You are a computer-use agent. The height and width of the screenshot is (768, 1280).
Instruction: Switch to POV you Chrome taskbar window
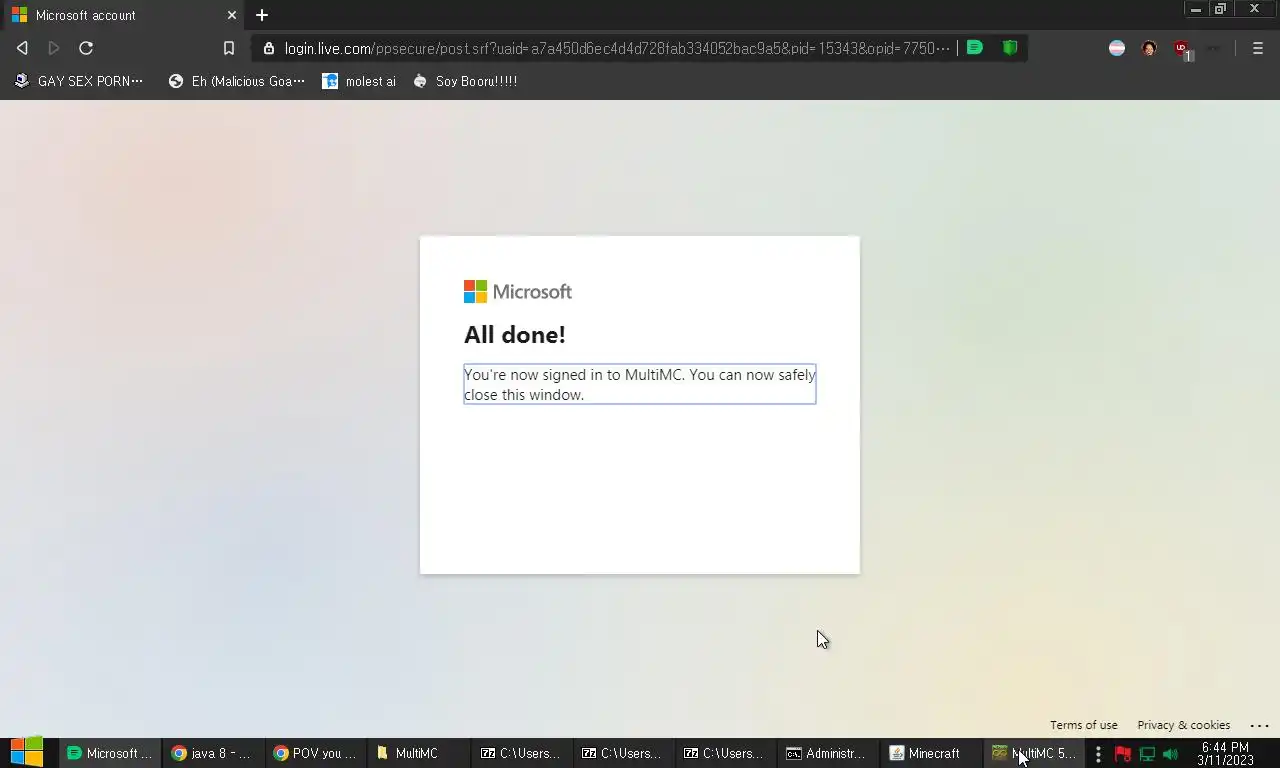pos(315,753)
